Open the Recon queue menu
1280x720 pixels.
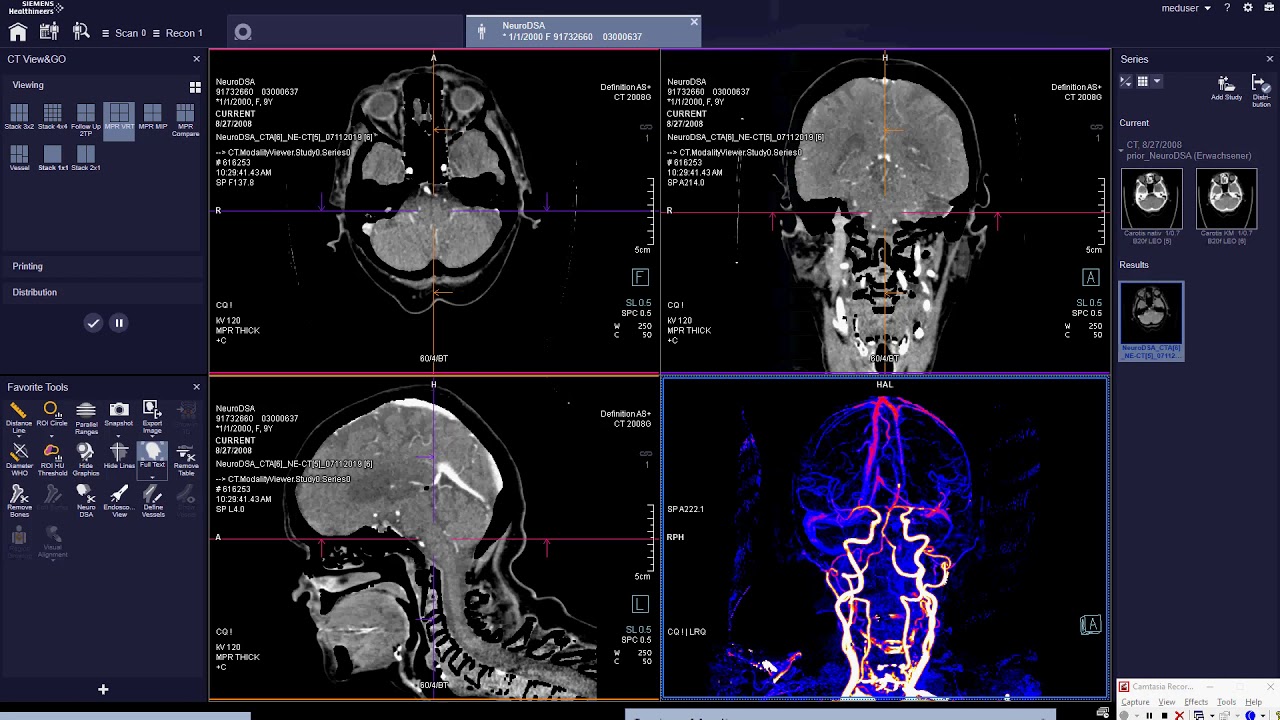click(x=177, y=33)
